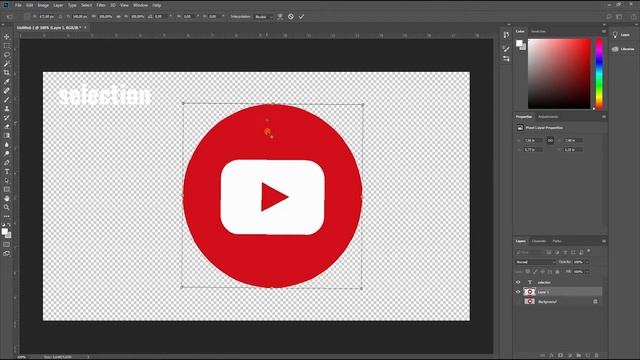Open the History panel icon in side strip
This screenshot has width=640, height=360.
pyautogui.click(x=506, y=35)
